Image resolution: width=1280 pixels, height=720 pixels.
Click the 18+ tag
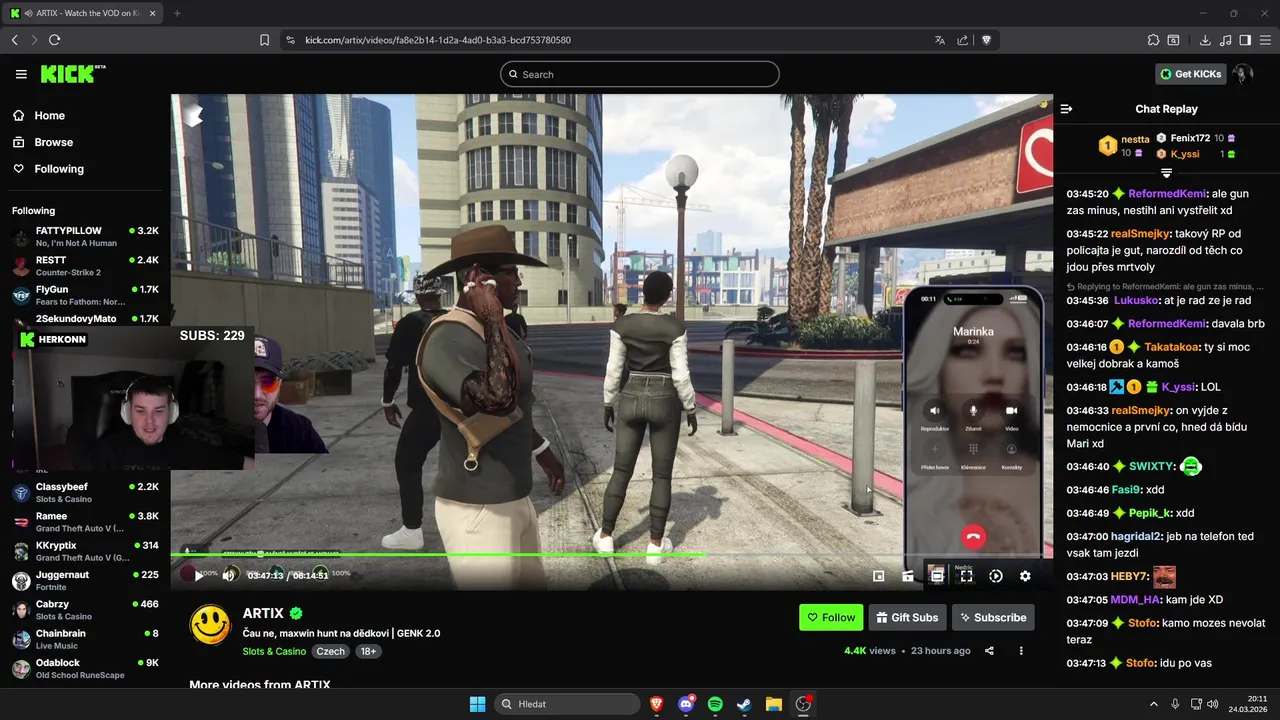tap(368, 651)
